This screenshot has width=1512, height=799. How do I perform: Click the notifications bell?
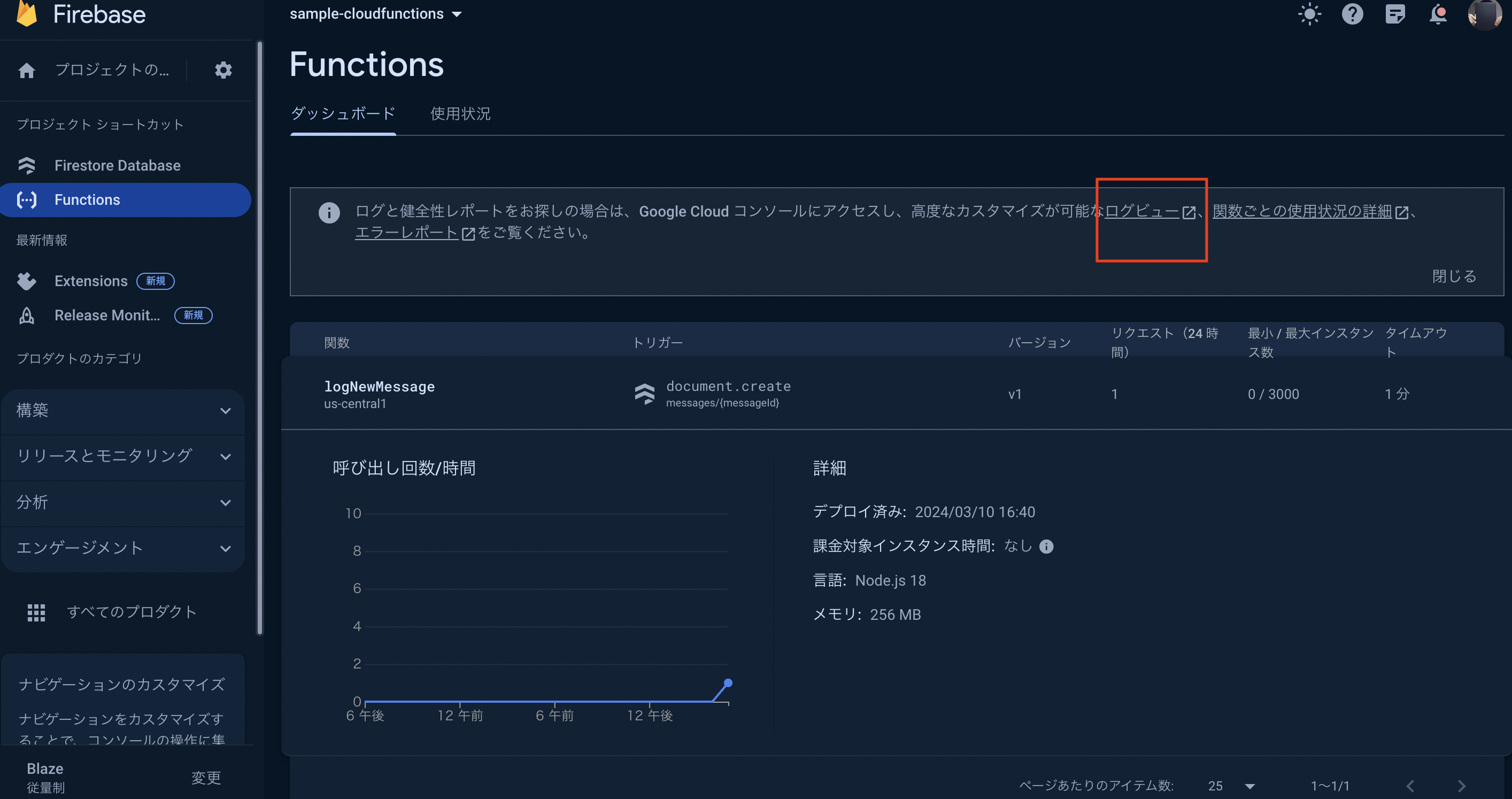coord(1438,14)
